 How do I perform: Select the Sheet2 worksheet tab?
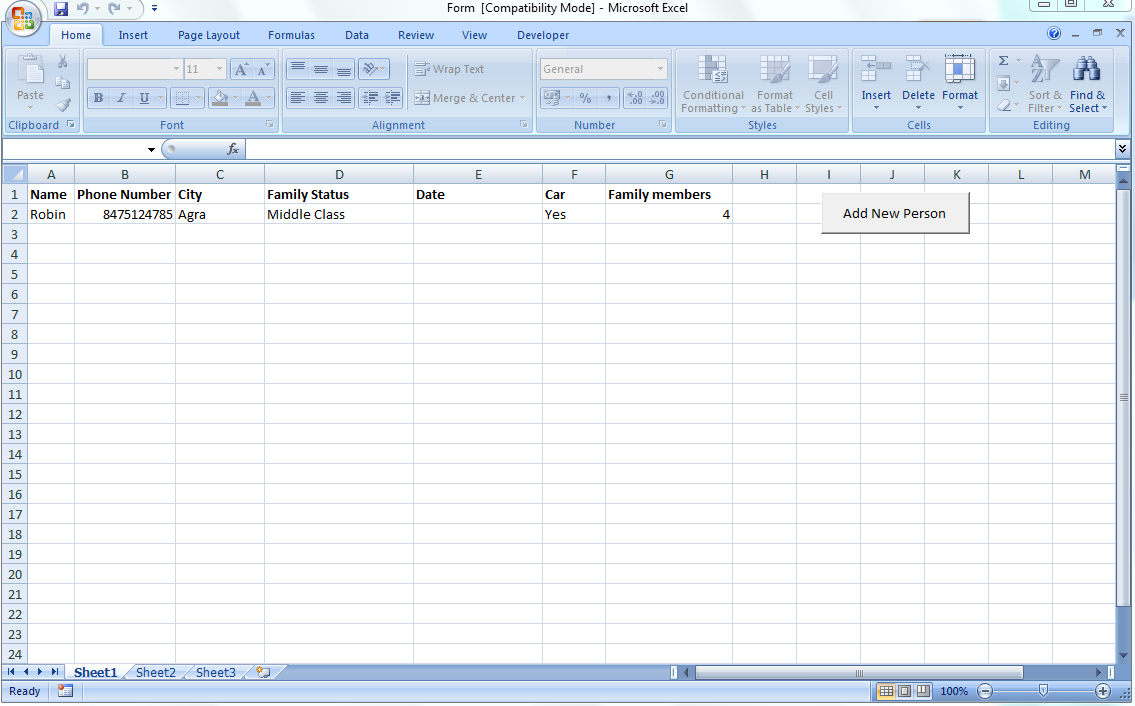pos(155,672)
